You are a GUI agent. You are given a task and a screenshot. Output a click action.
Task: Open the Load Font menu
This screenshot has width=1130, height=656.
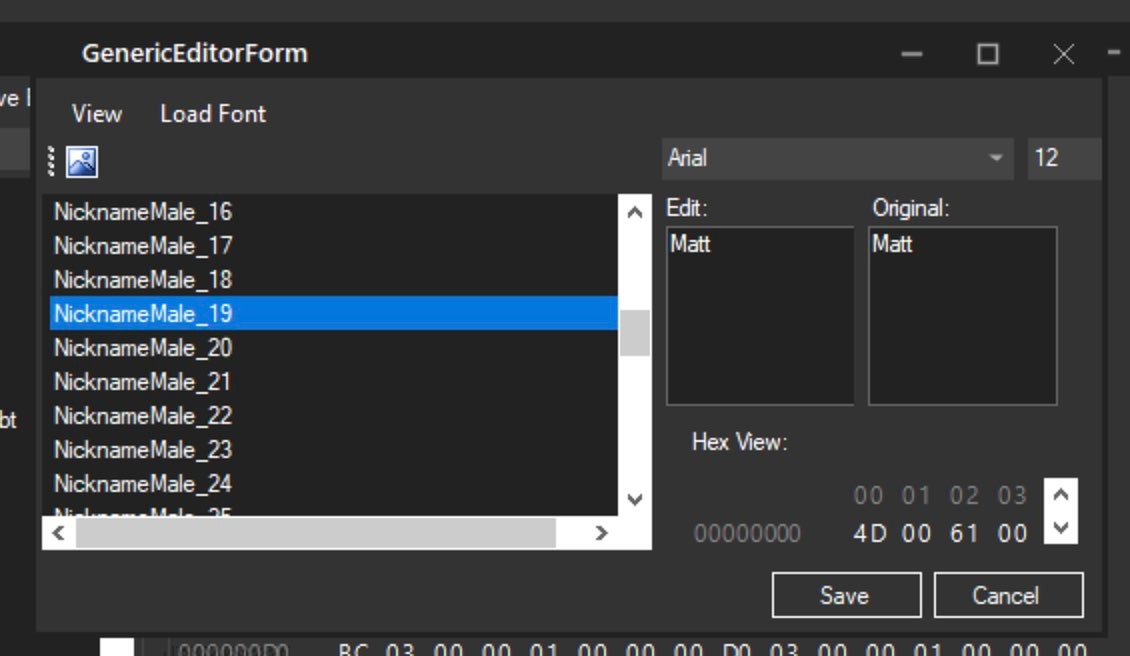[213, 114]
